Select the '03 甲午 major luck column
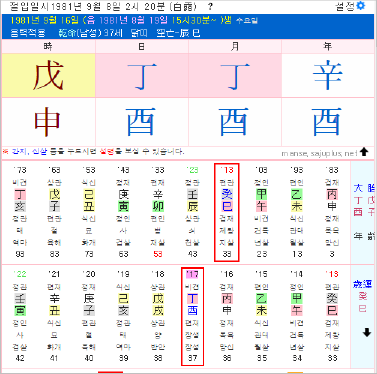 (x=262, y=212)
